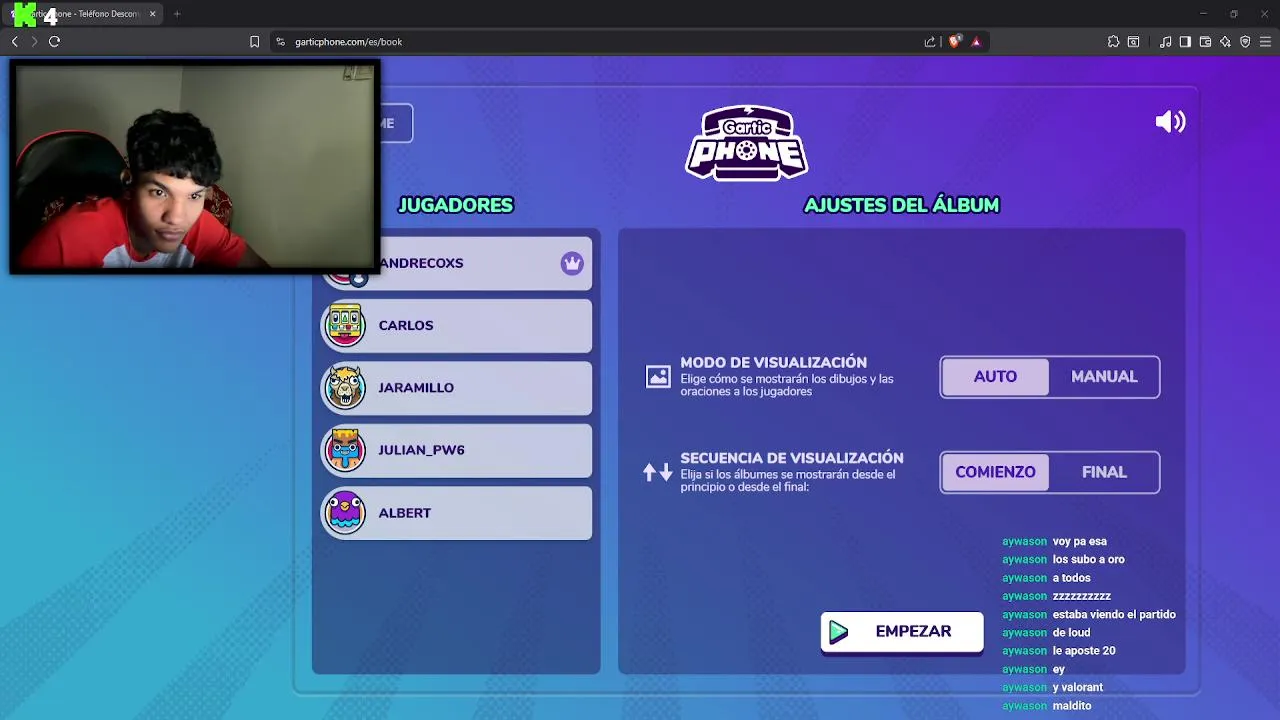Reload the garticphone page

click(x=54, y=41)
